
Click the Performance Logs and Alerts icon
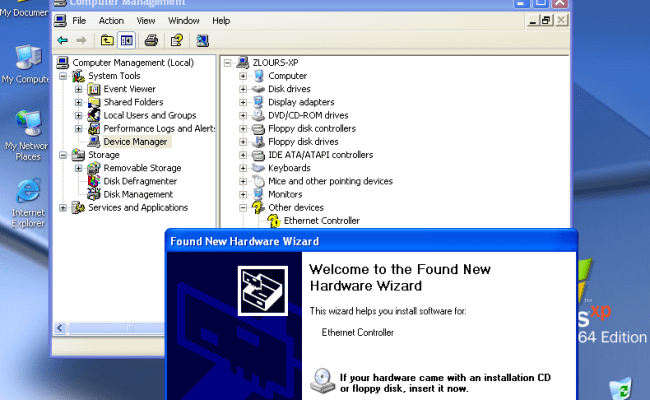[94, 128]
